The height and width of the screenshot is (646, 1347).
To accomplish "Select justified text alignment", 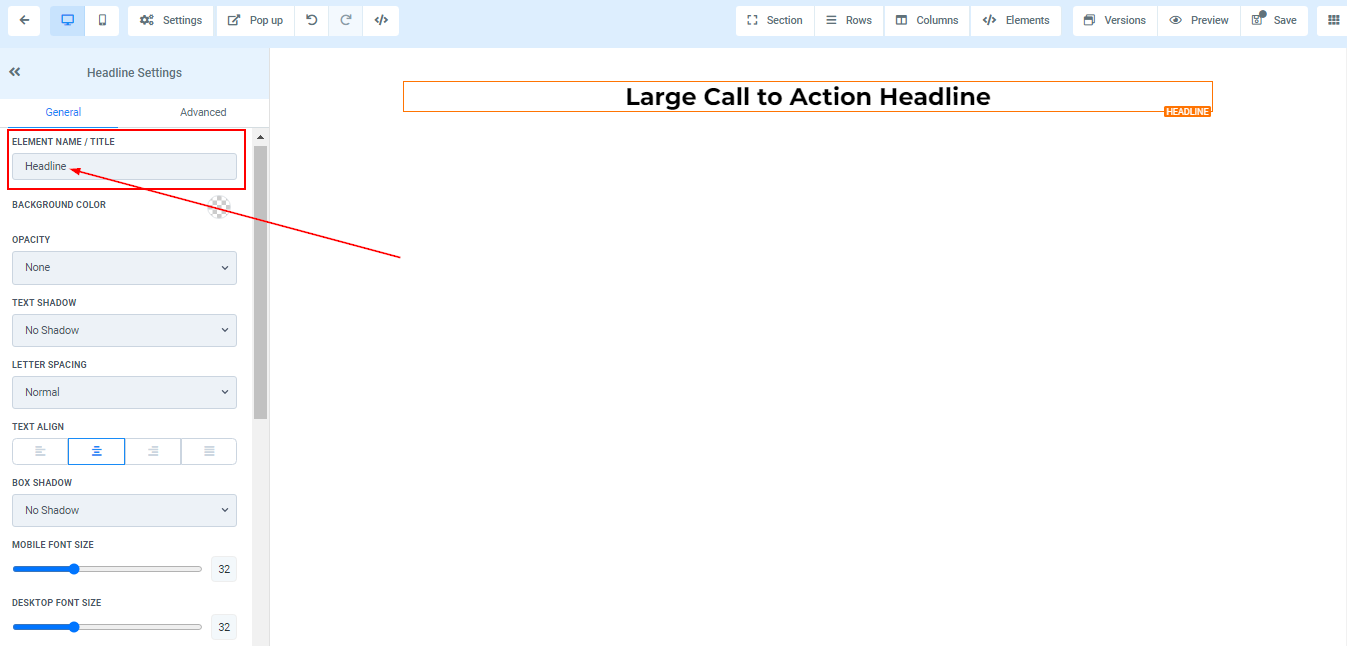I will [x=209, y=452].
